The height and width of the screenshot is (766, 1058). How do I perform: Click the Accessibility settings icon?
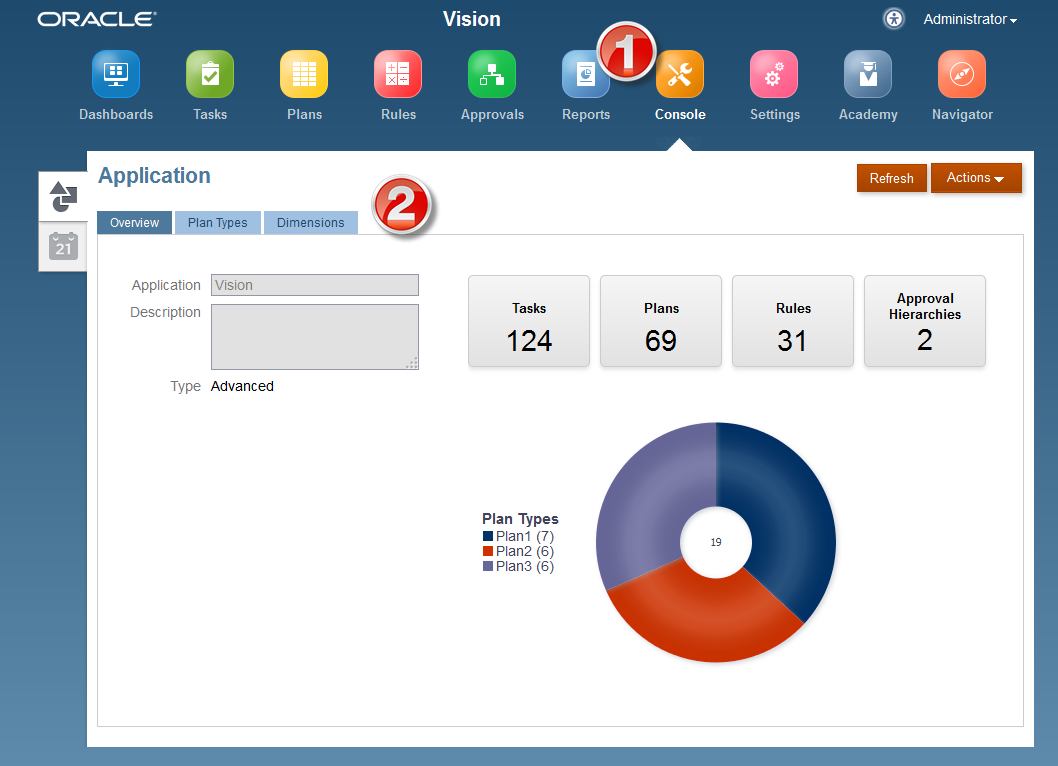point(894,19)
